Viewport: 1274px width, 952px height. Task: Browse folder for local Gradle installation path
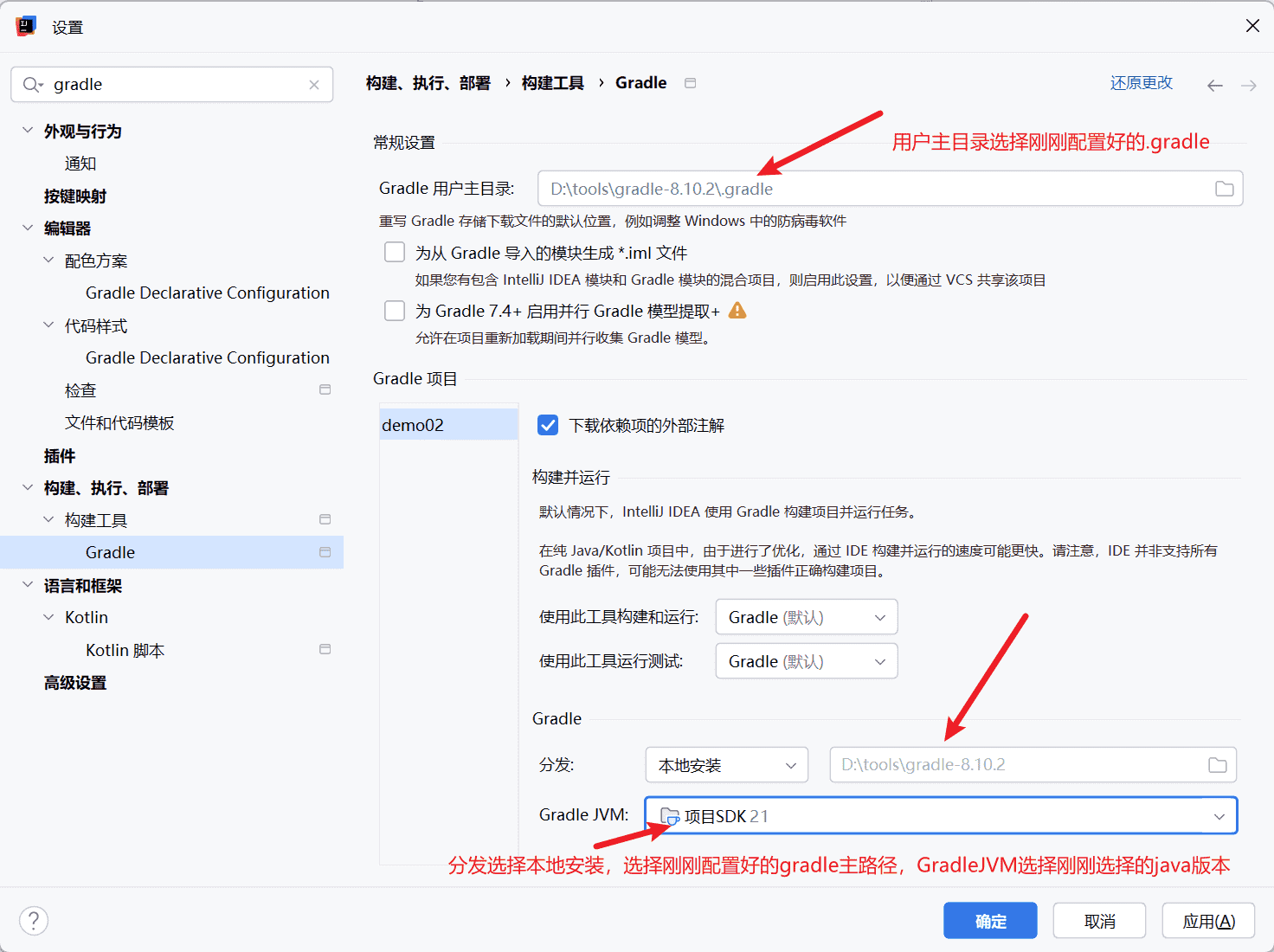click(1217, 765)
